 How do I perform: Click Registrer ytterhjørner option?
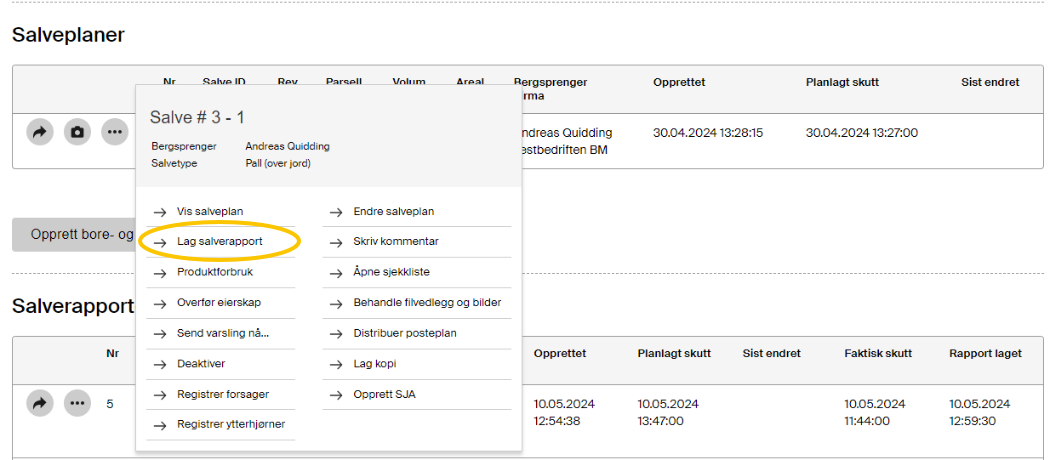pos(230,424)
